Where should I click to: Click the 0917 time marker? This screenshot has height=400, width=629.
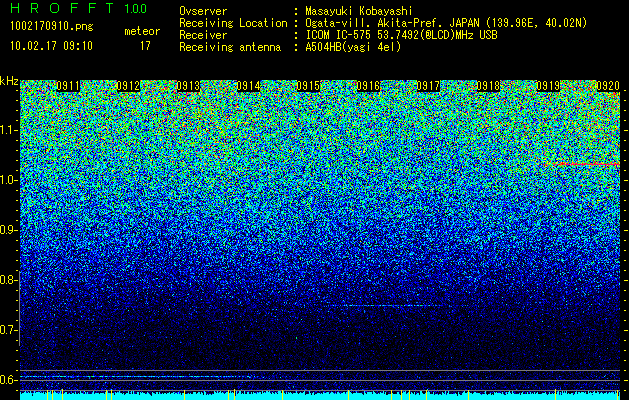click(x=428, y=86)
